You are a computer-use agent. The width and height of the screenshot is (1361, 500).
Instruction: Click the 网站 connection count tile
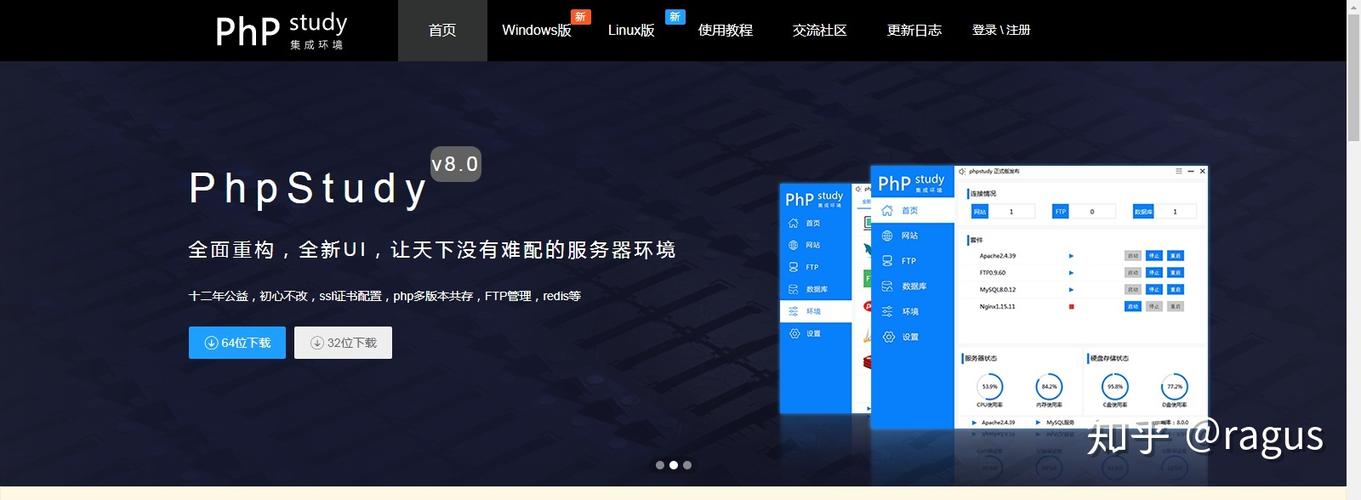pos(1003,211)
